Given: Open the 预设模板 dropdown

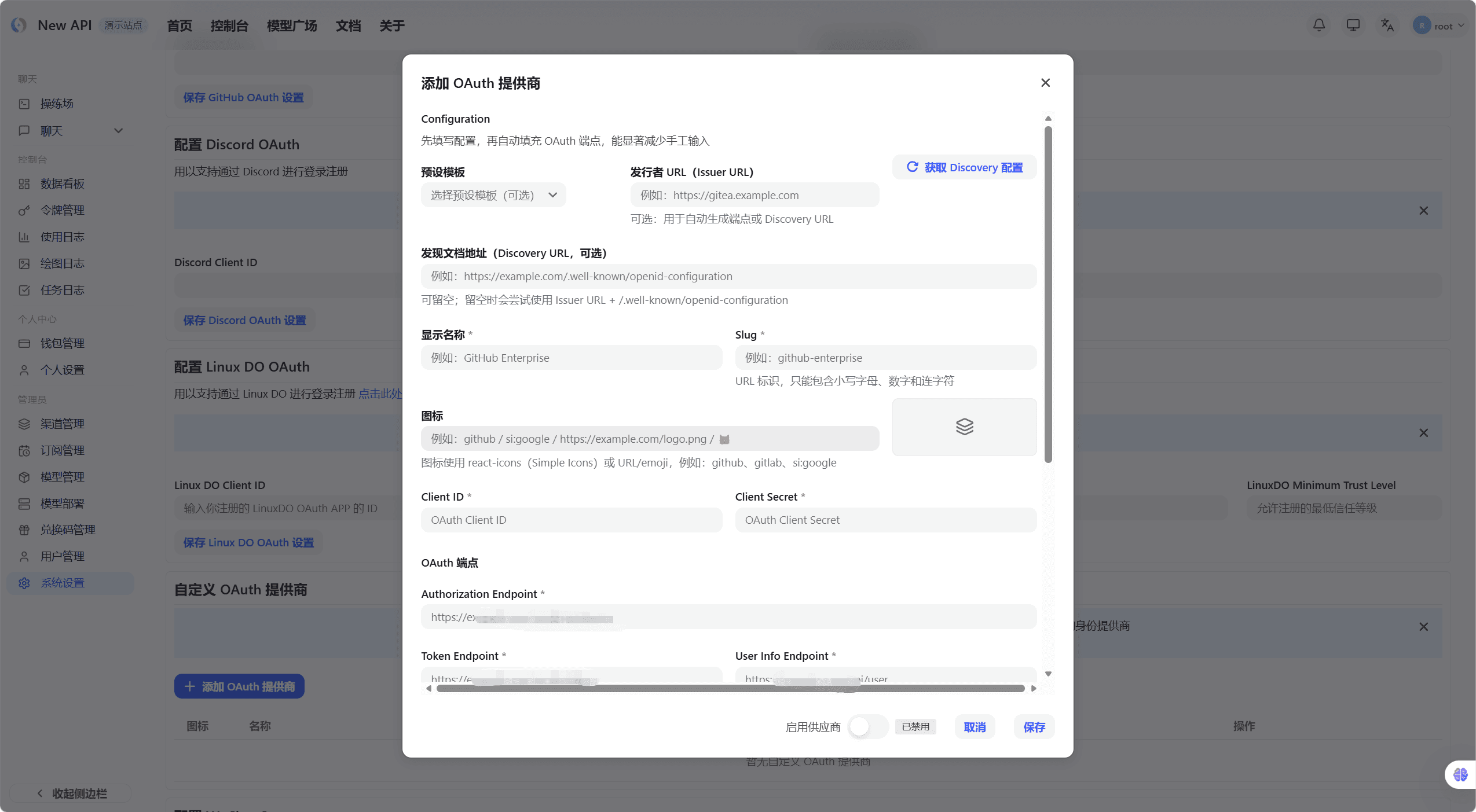Looking at the screenshot, I should [492, 194].
